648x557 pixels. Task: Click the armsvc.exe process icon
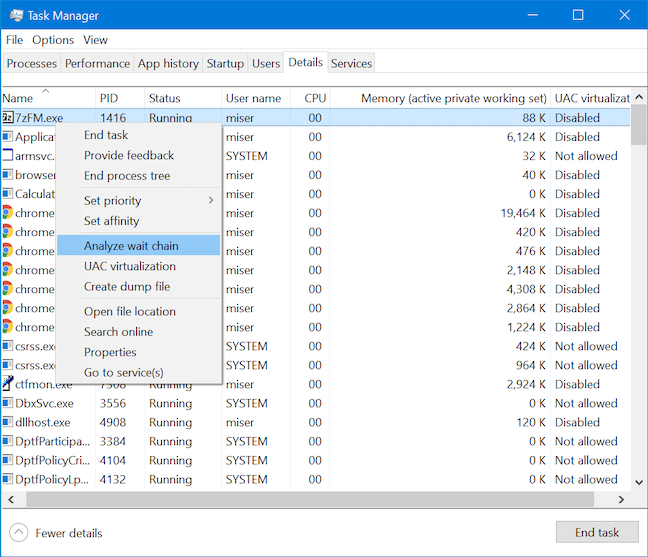8,155
